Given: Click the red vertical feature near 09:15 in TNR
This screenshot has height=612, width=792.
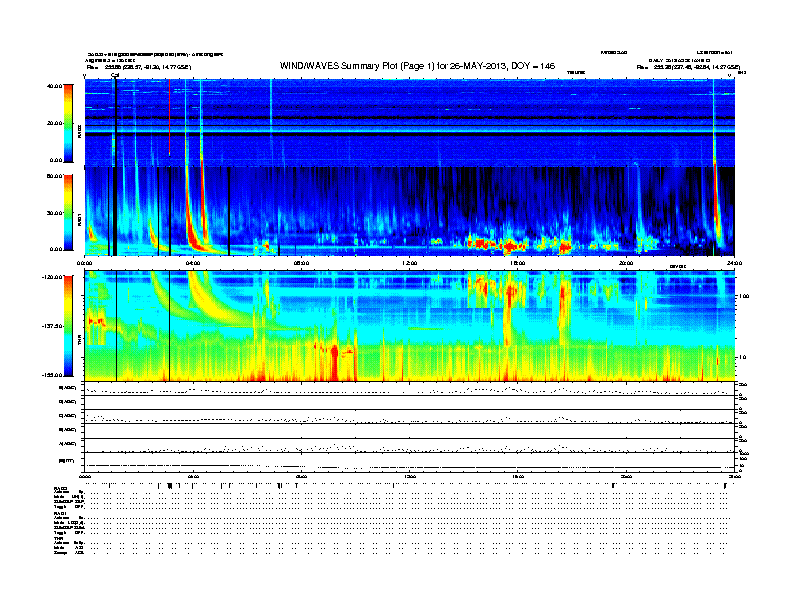Looking at the screenshot, I should (334, 363).
